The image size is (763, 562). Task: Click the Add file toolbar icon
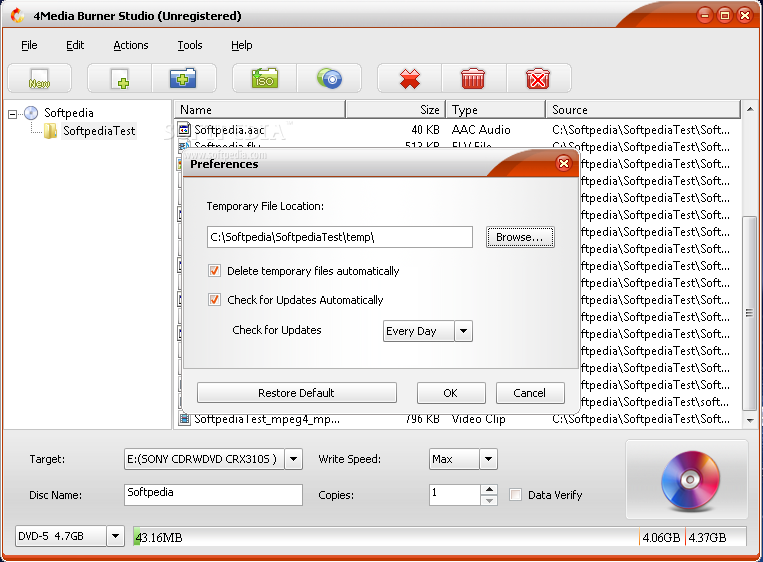coord(120,78)
